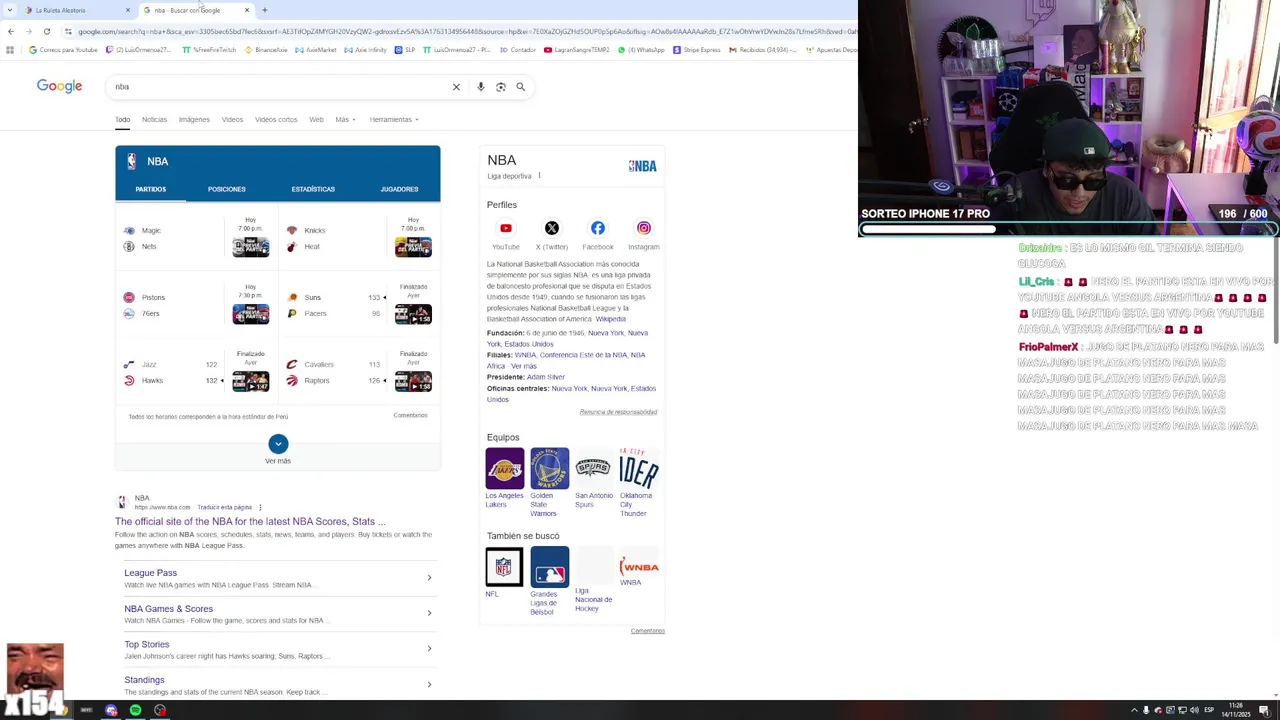Open a new browser tab
The width and height of the screenshot is (1280, 720).
tap(264, 10)
